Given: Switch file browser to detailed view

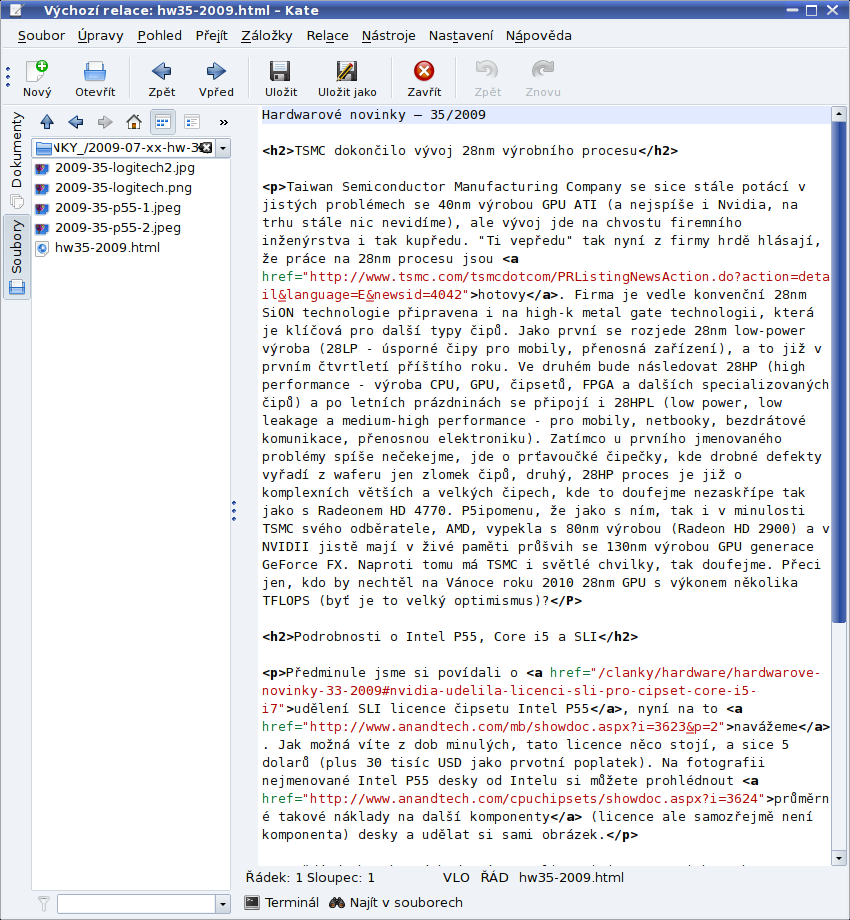Looking at the screenshot, I should (192, 122).
